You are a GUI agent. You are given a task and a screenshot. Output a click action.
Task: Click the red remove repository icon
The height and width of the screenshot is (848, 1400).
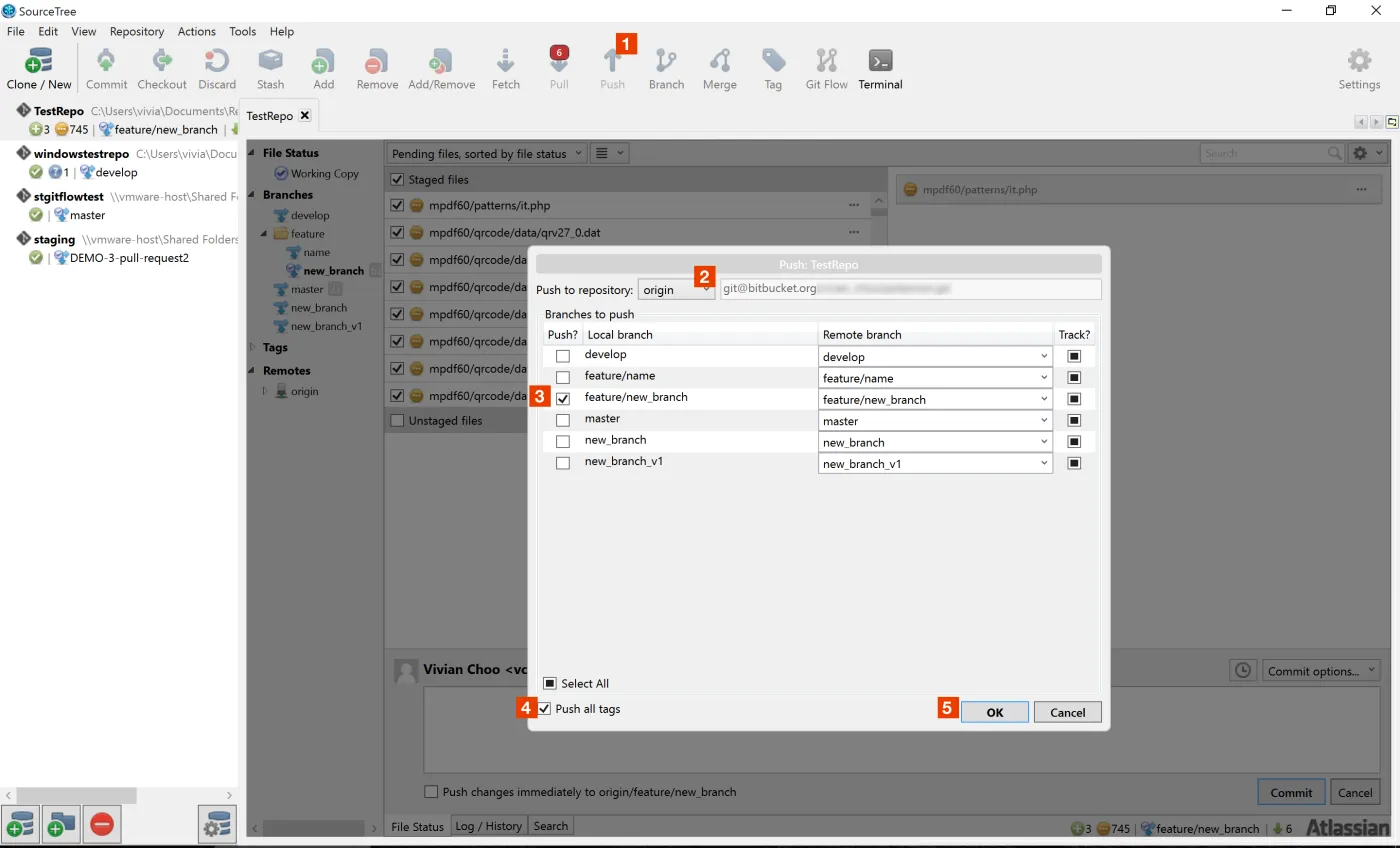tap(102, 824)
